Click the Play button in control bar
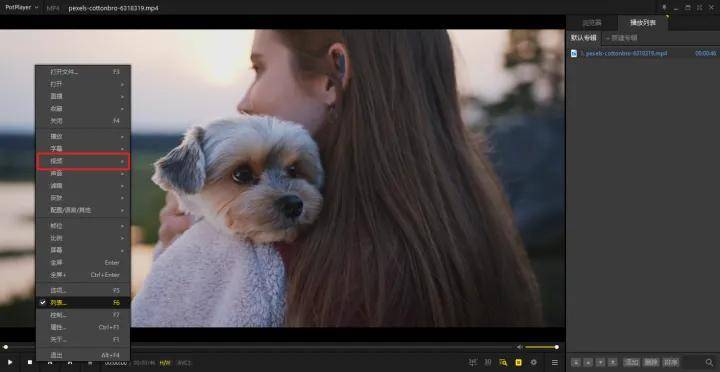720x372 pixels. tap(10, 362)
